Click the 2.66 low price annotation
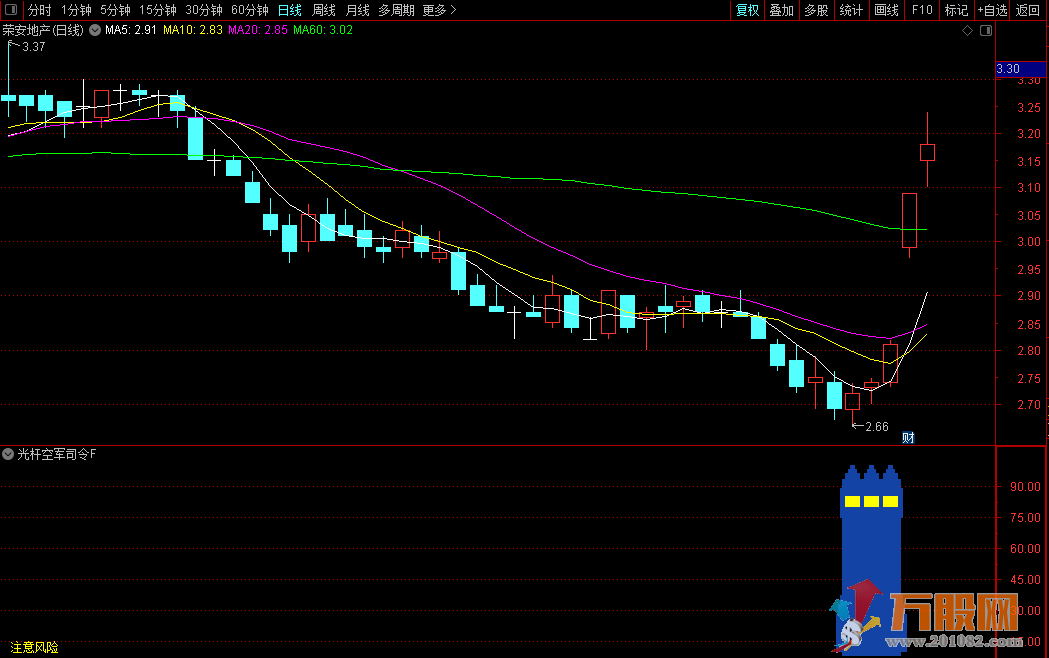Viewport: 1049px width, 658px height. 876,427
